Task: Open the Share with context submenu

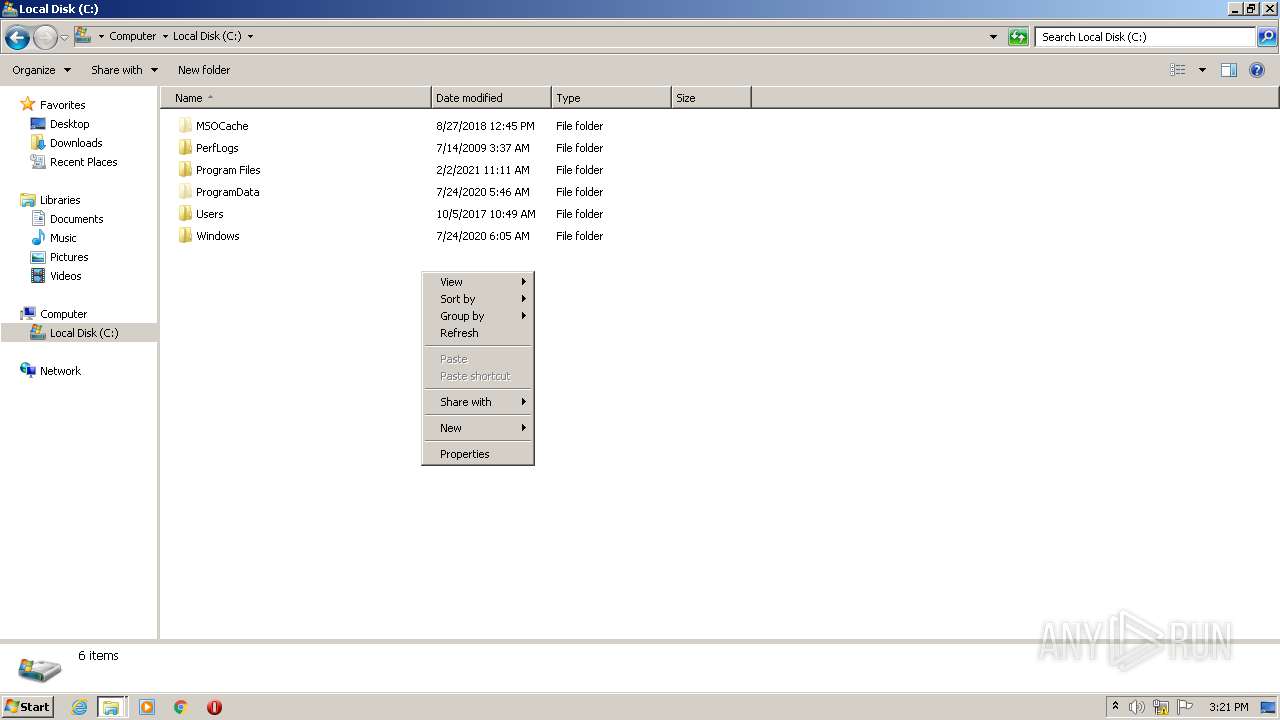Action: (x=478, y=402)
